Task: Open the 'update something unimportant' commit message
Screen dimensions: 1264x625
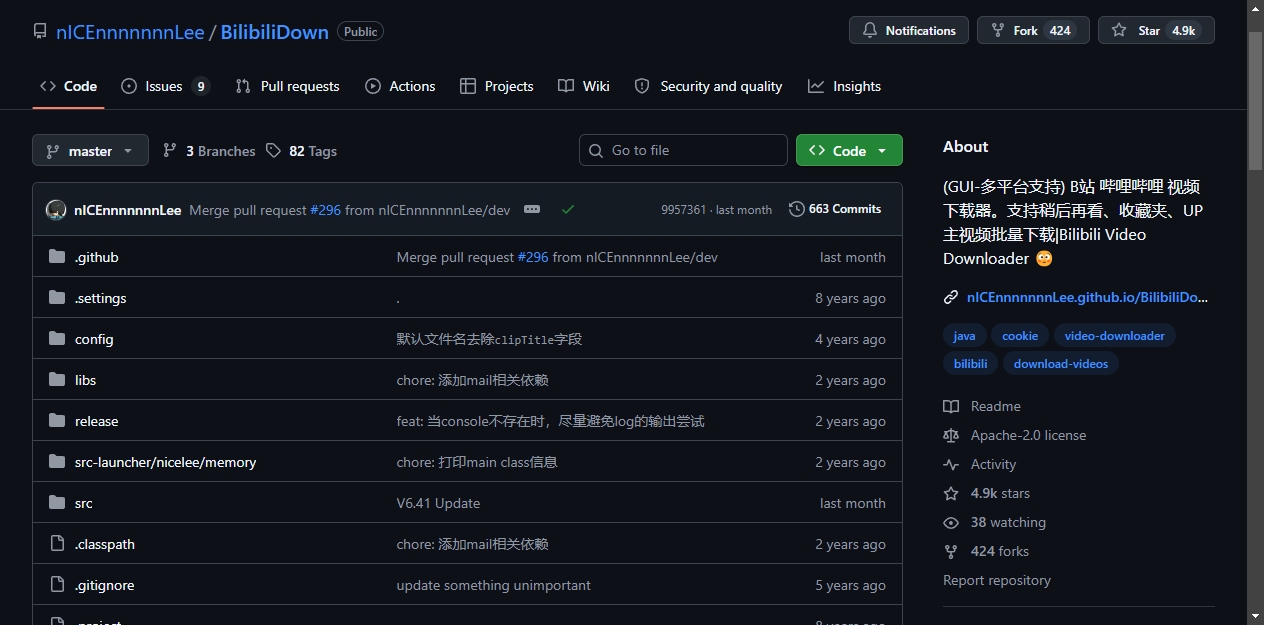Action: (x=493, y=585)
